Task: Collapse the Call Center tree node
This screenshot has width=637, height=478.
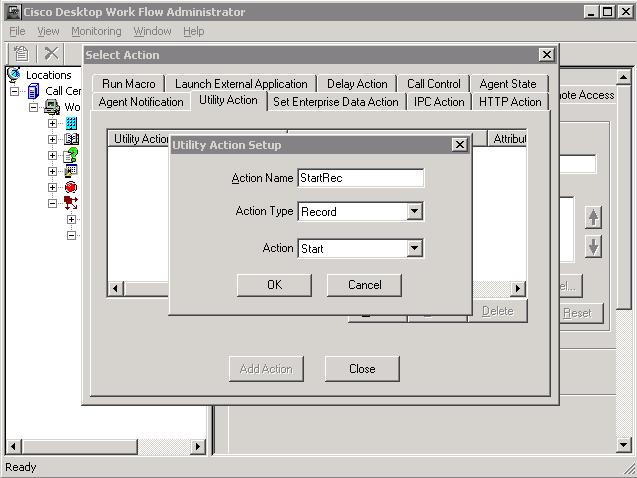Action: point(14,91)
